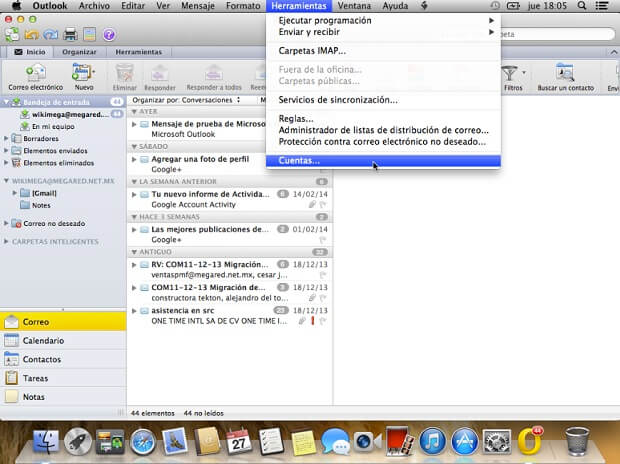Screen dimensions: 620x464
Task: Choose Reglas... menu entry
Action: 383,119
